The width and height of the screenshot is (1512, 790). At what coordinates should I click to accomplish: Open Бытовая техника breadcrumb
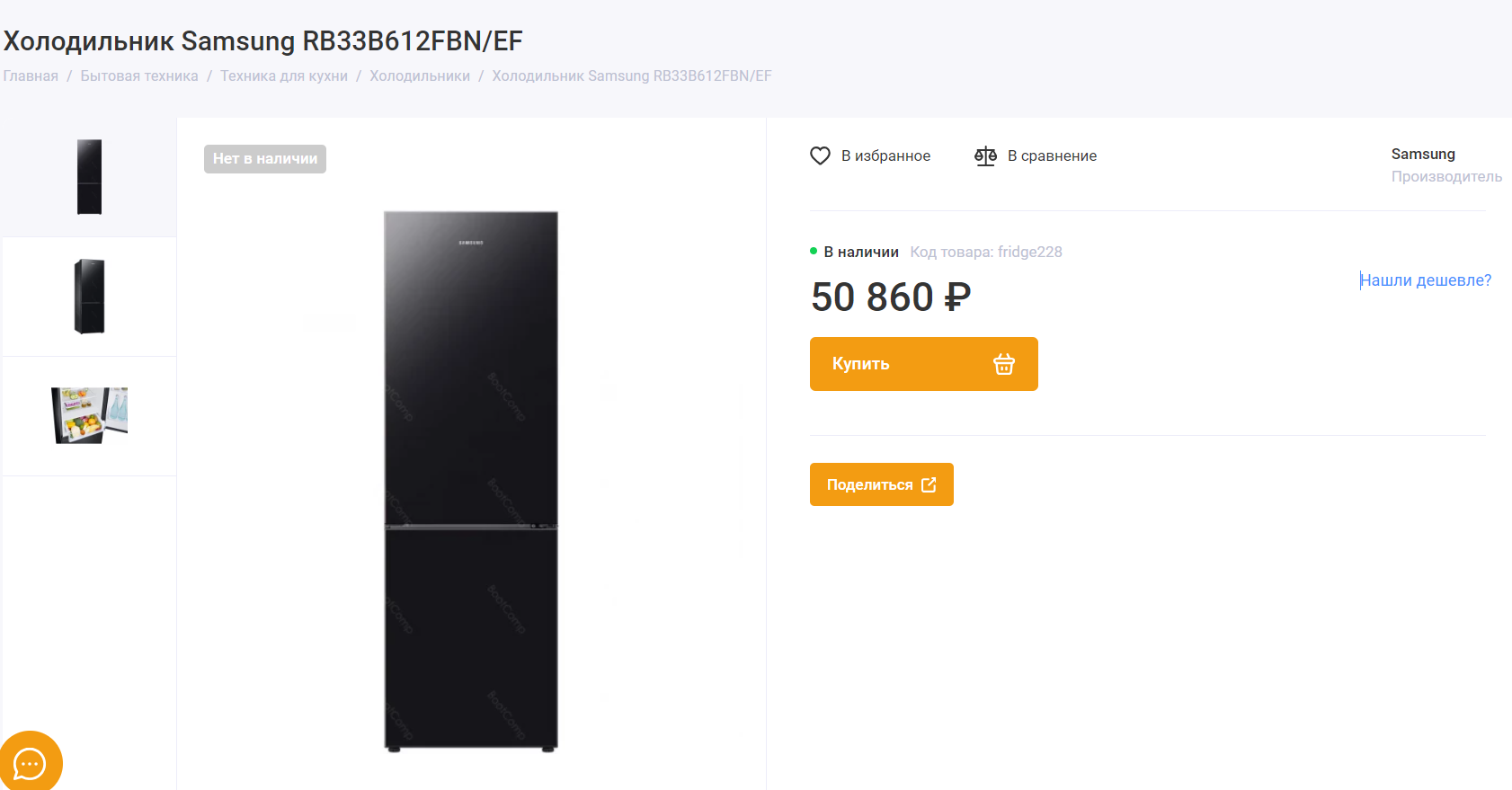pyautogui.click(x=139, y=76)
